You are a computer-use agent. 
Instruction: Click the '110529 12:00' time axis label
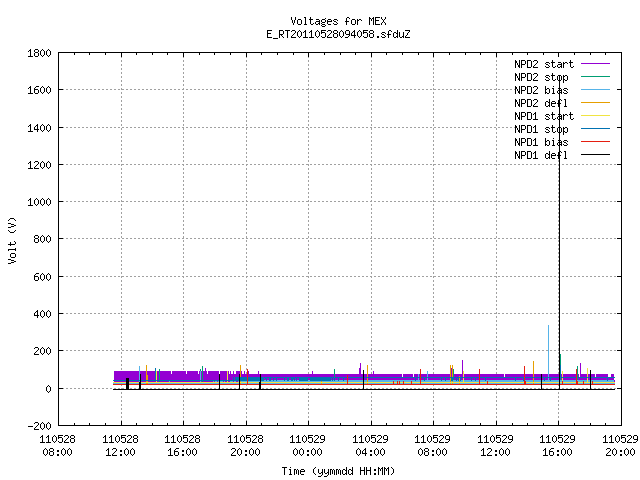click(x=495, y=446)
